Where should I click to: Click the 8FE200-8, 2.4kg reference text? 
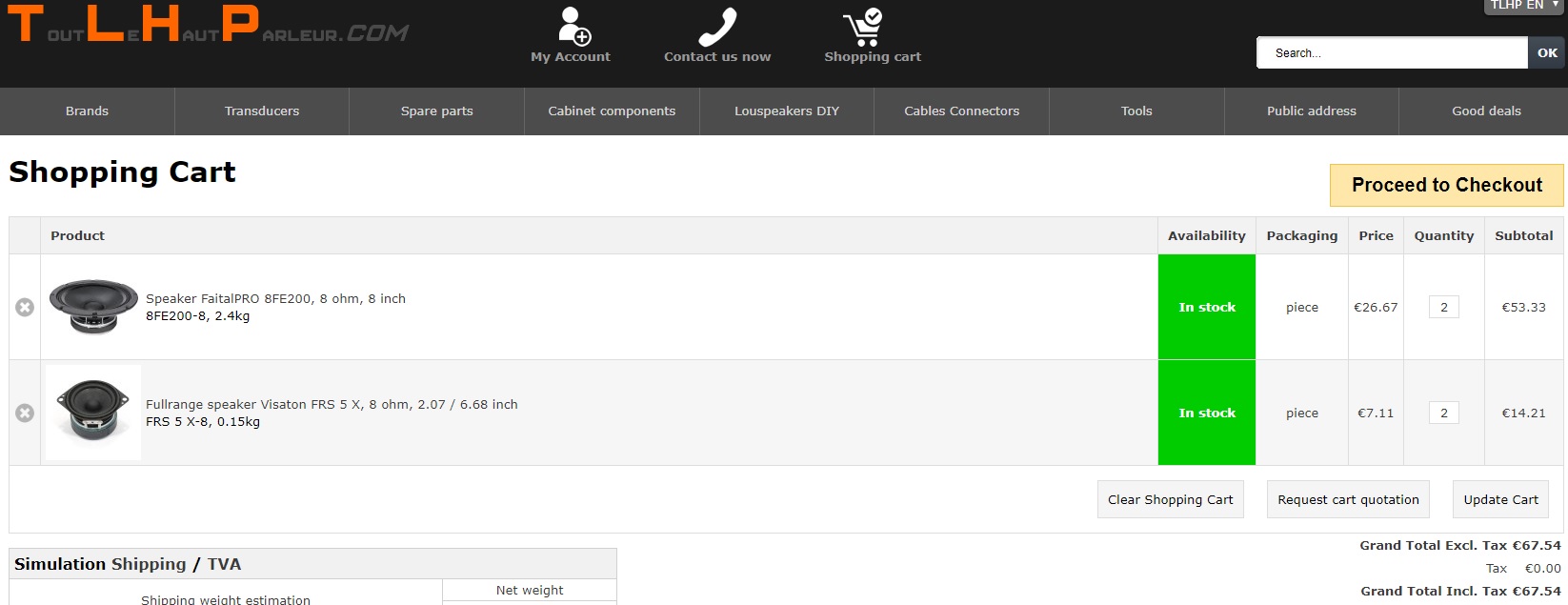197,315
